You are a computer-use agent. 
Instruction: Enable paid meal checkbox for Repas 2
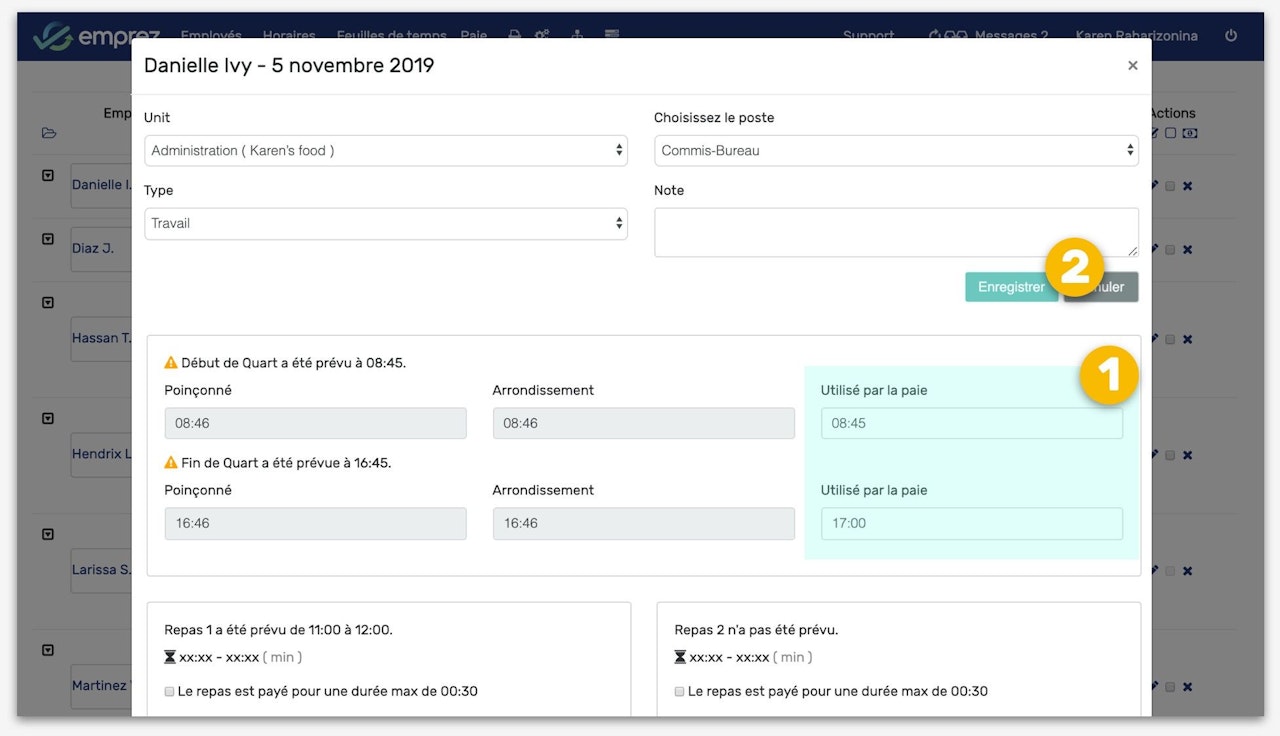click(x=680, y=691)
